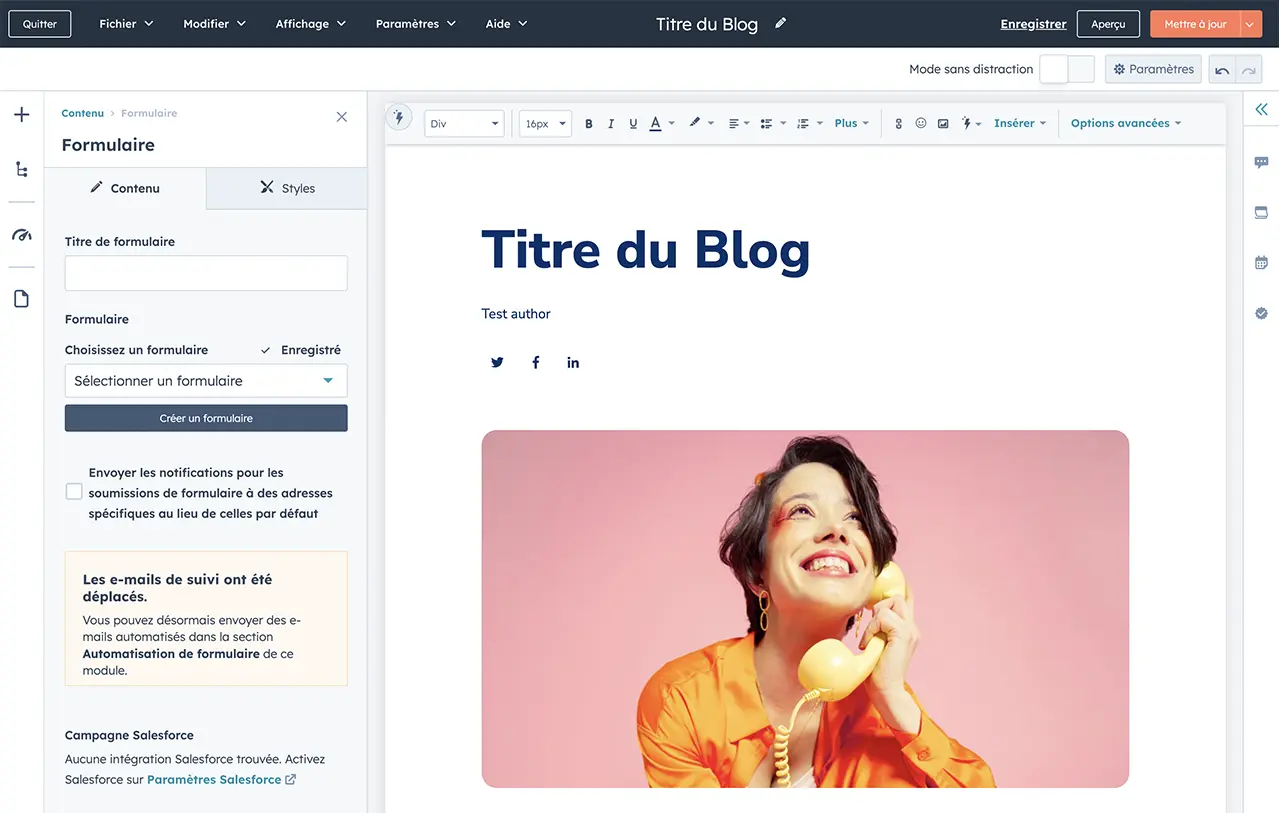This screenshot has height=813, width=1280.
Task: Click the insert image toolbar icon
Action: pyautogui.click(x=943, y=124)
